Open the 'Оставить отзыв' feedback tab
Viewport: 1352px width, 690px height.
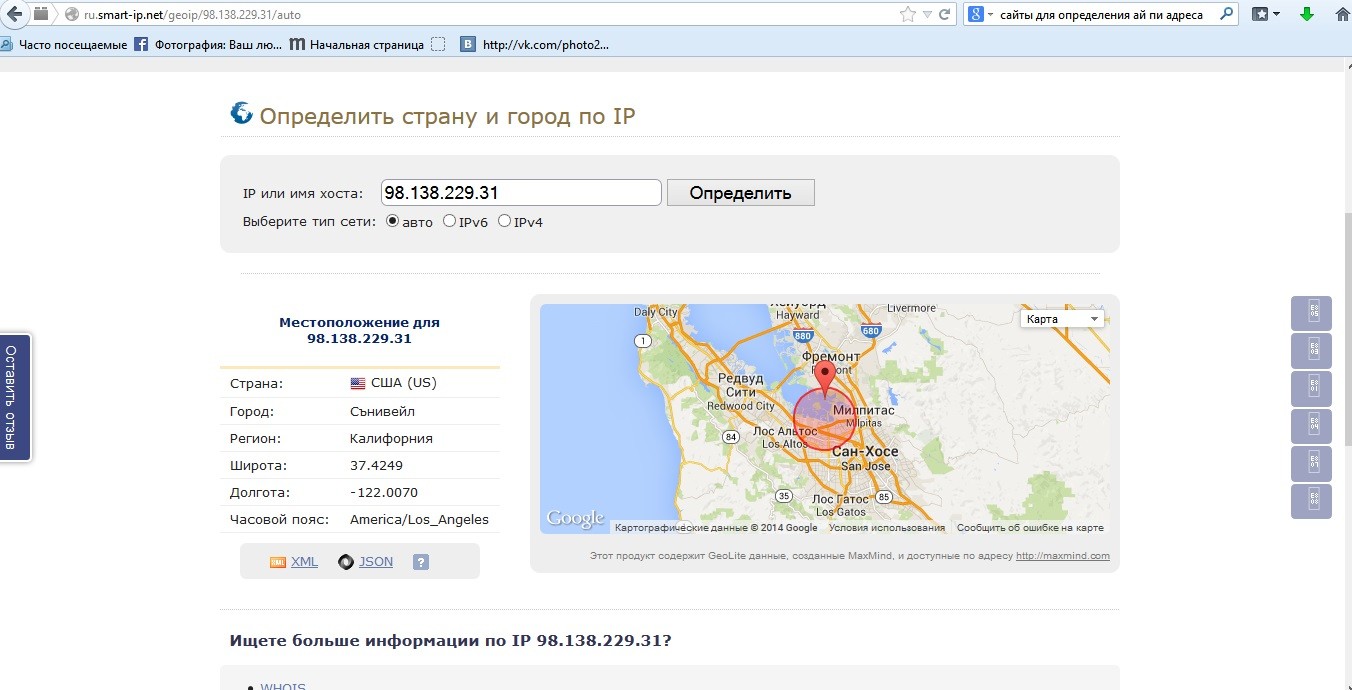click(x=14, y=397)
